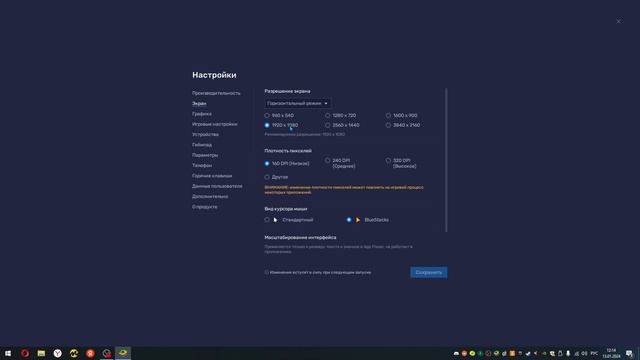Open Yandex Browser from the taskbar
Image resolution: width=640 pixels, height=360 pixels.
58,353
